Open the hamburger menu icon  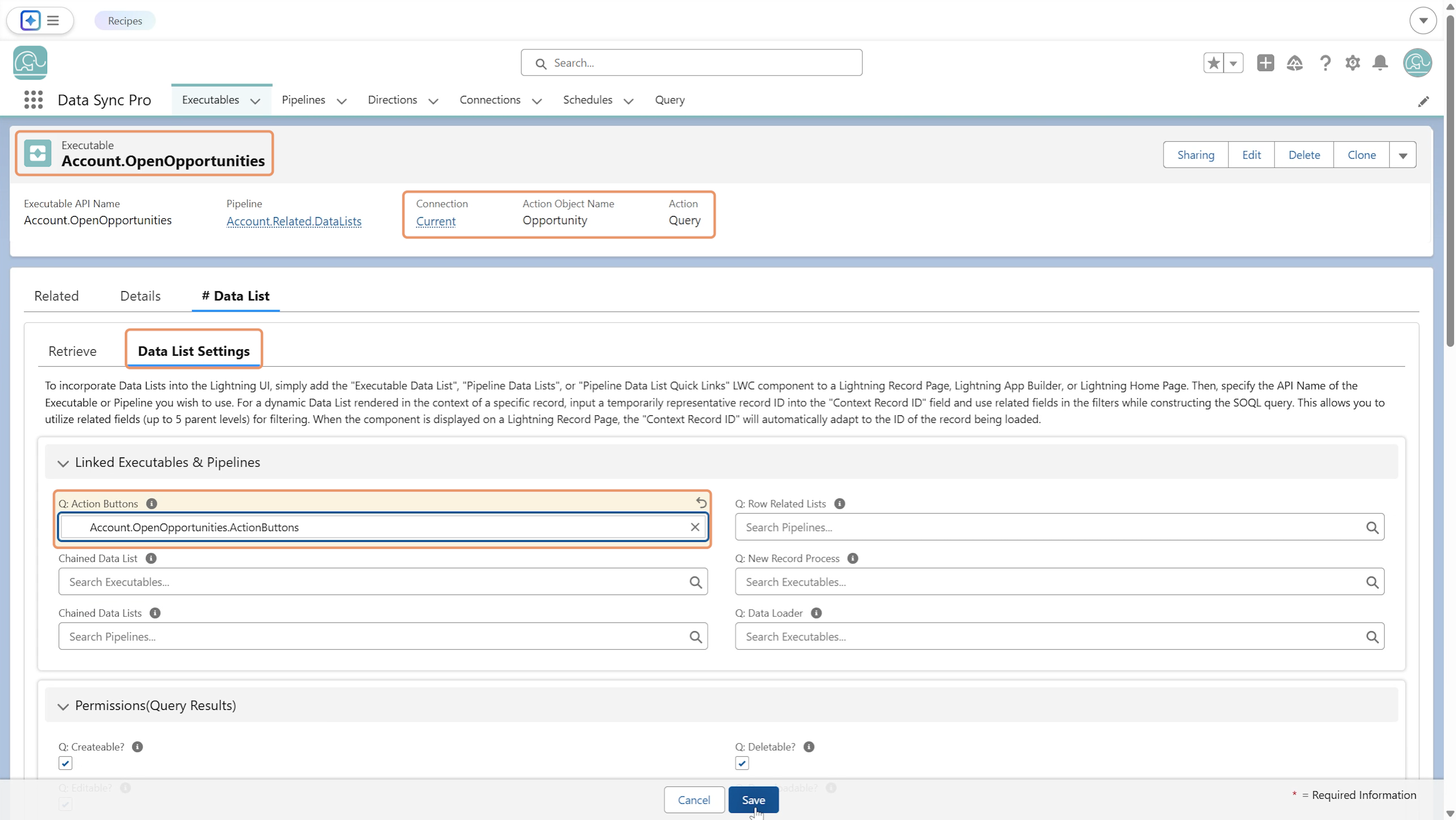(52, 20)
